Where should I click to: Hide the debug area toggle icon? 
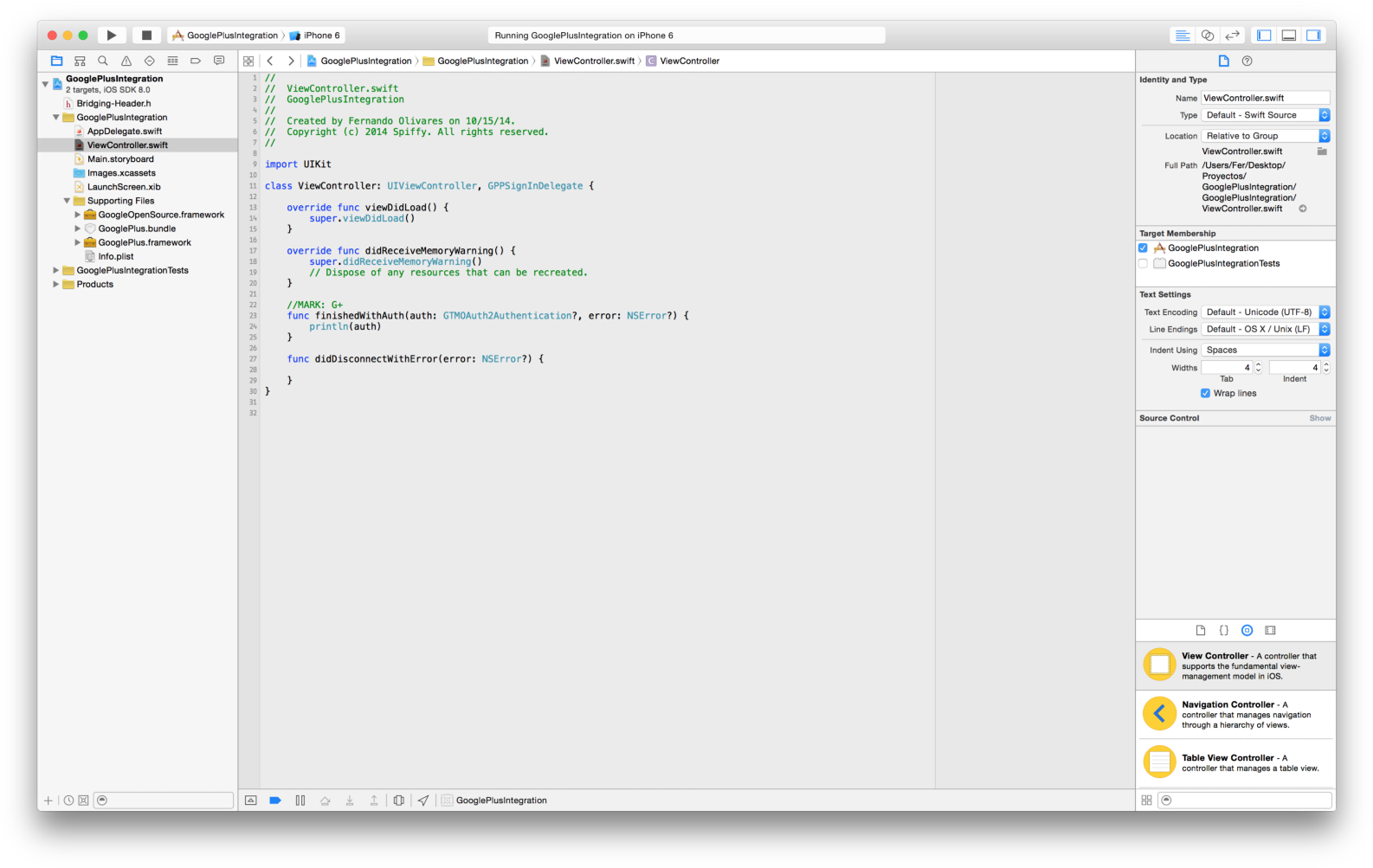251,800
